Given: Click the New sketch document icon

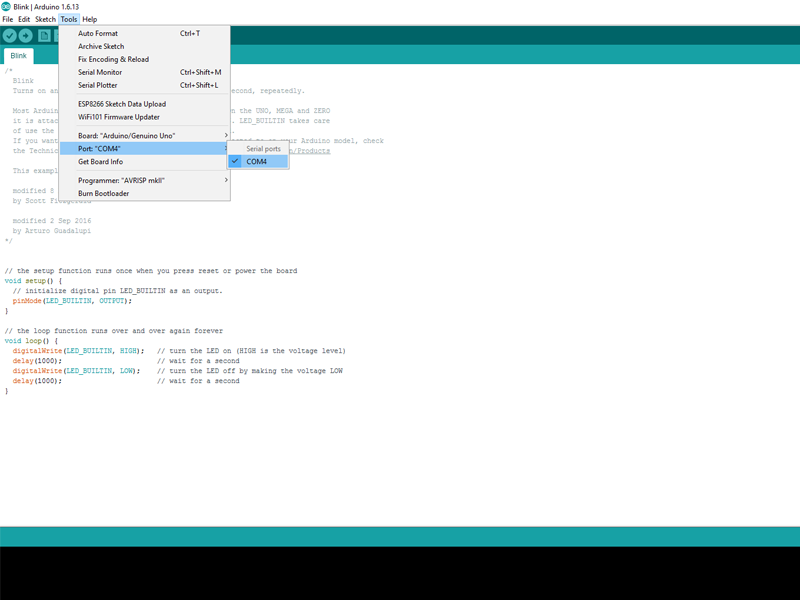Looking at the screenshot, I should pos(44,36).
